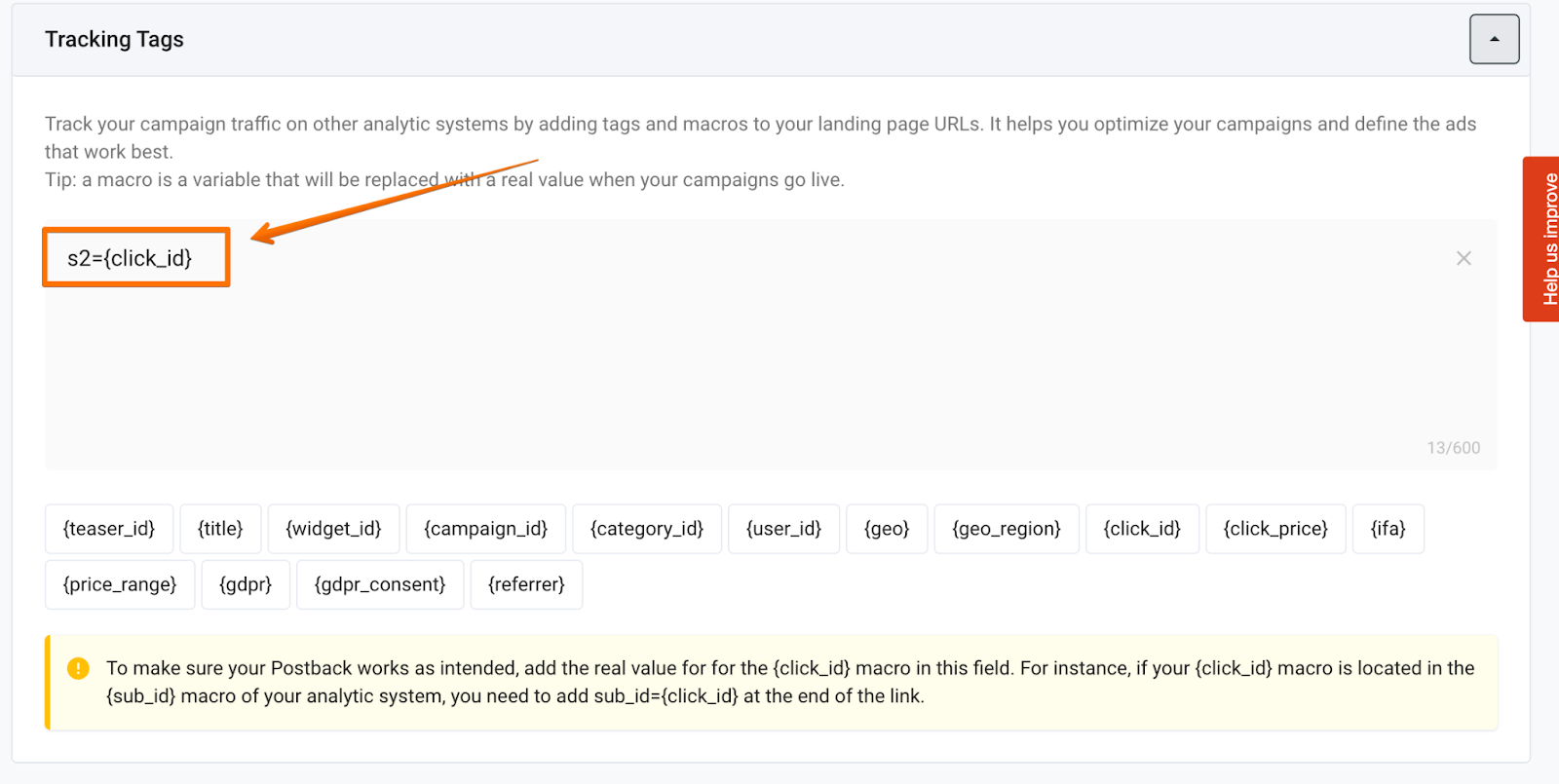The width and height of the screenshot is (1559, 784).
Task: Add the {campaign_id} macro tag
Action: pyautogui.click(x=485, y=529)
